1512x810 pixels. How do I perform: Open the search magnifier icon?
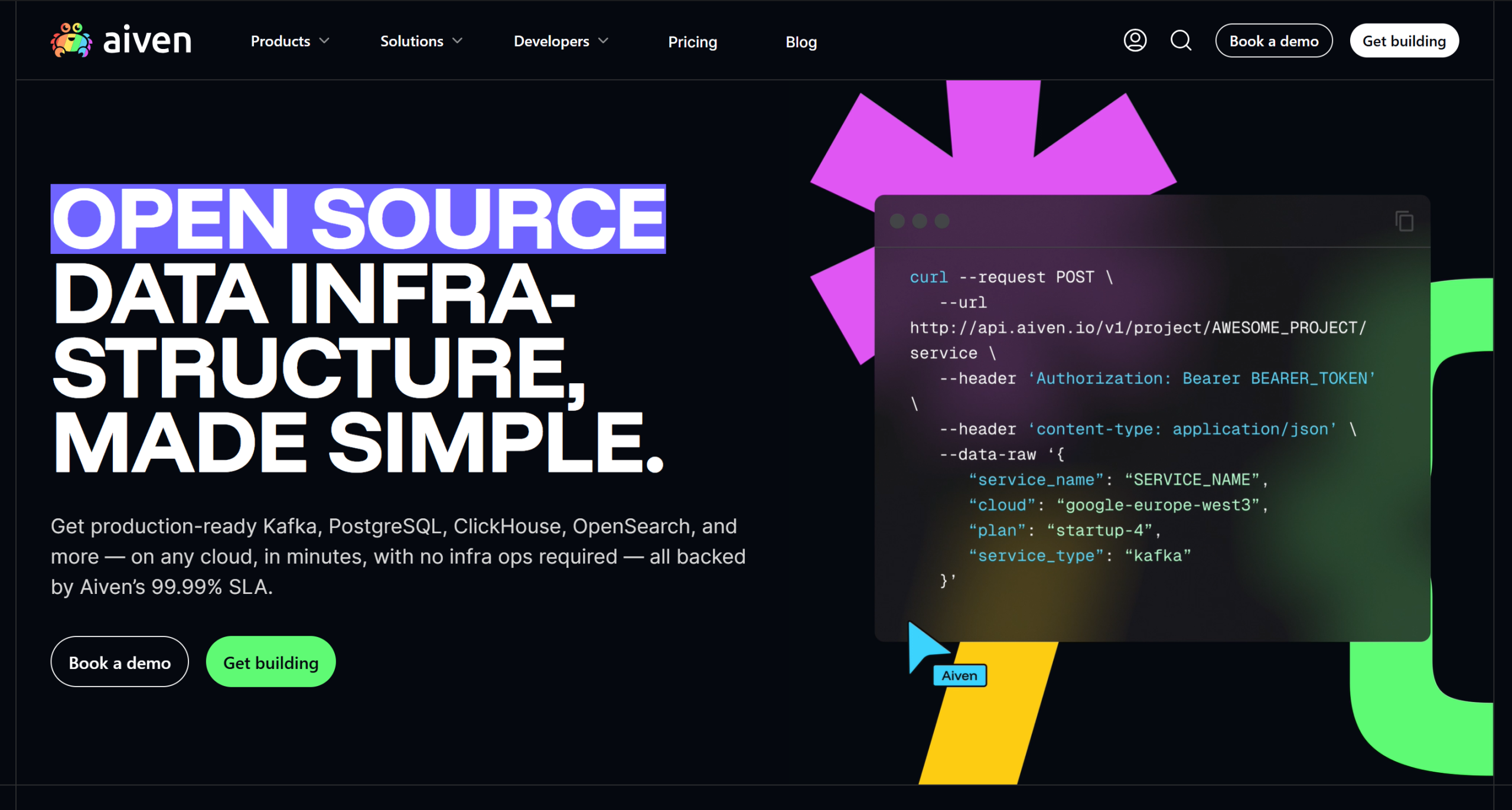(1181, 41)
